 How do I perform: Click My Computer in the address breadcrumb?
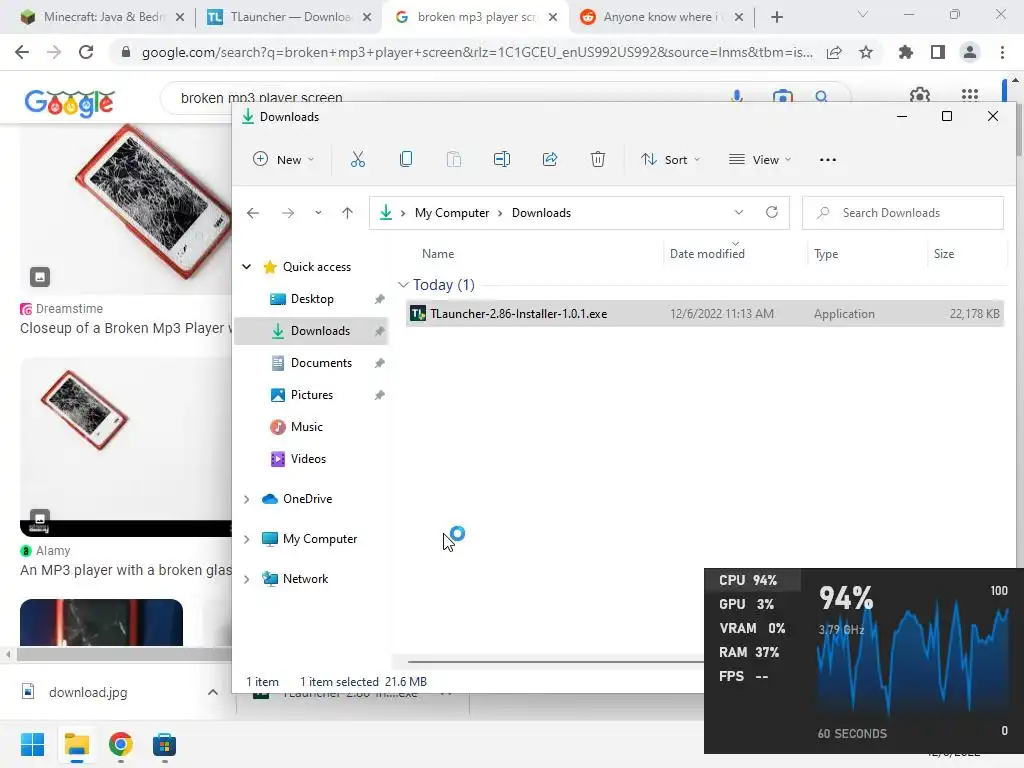[x=452, y=213]
